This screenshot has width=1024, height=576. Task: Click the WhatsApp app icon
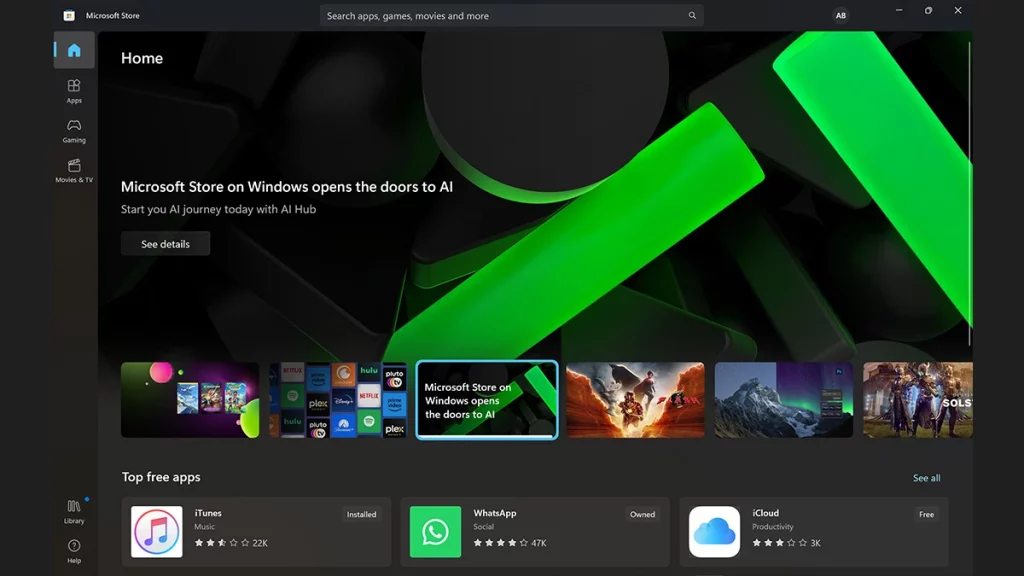pos(436,532)
